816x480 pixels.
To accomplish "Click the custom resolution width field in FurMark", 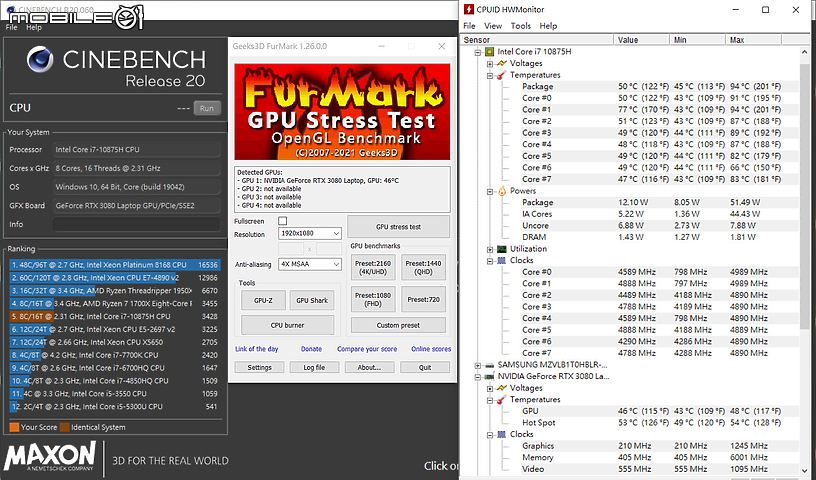I will [x=291, y=249].
